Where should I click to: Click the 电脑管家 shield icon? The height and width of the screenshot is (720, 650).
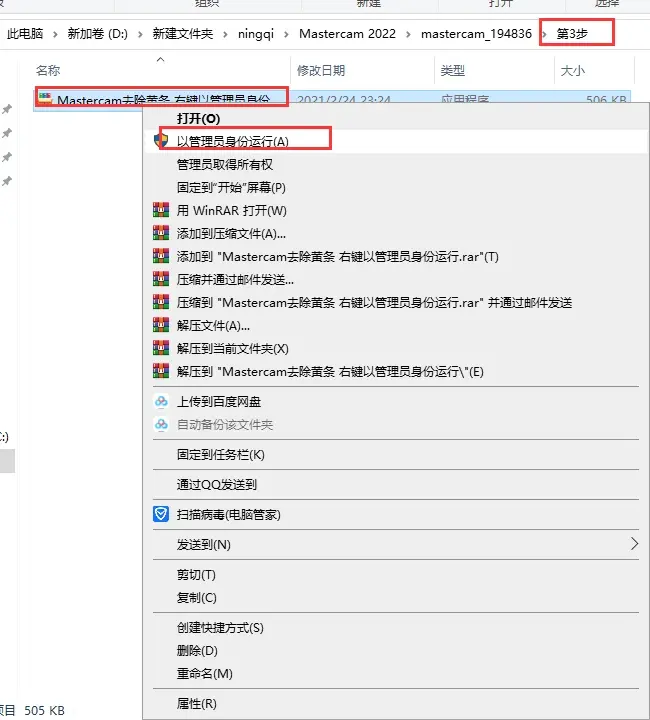(161, 514)
